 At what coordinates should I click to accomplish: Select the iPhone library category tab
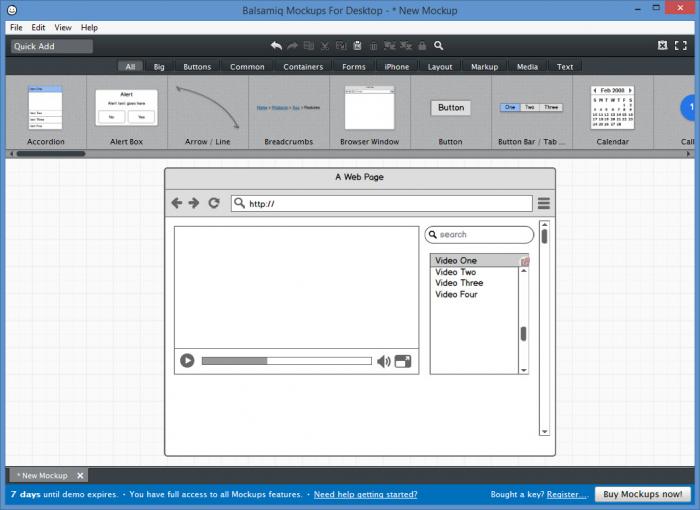coord(397,67)
